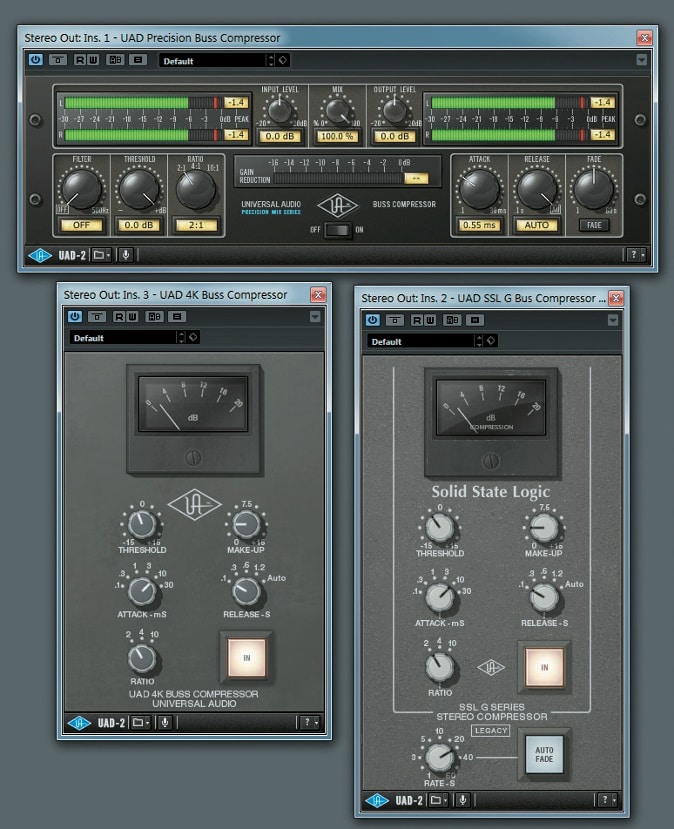674x829 pixels.
Task: Click A/B compare icon in Precision Buss window
Action: [115, 60]
